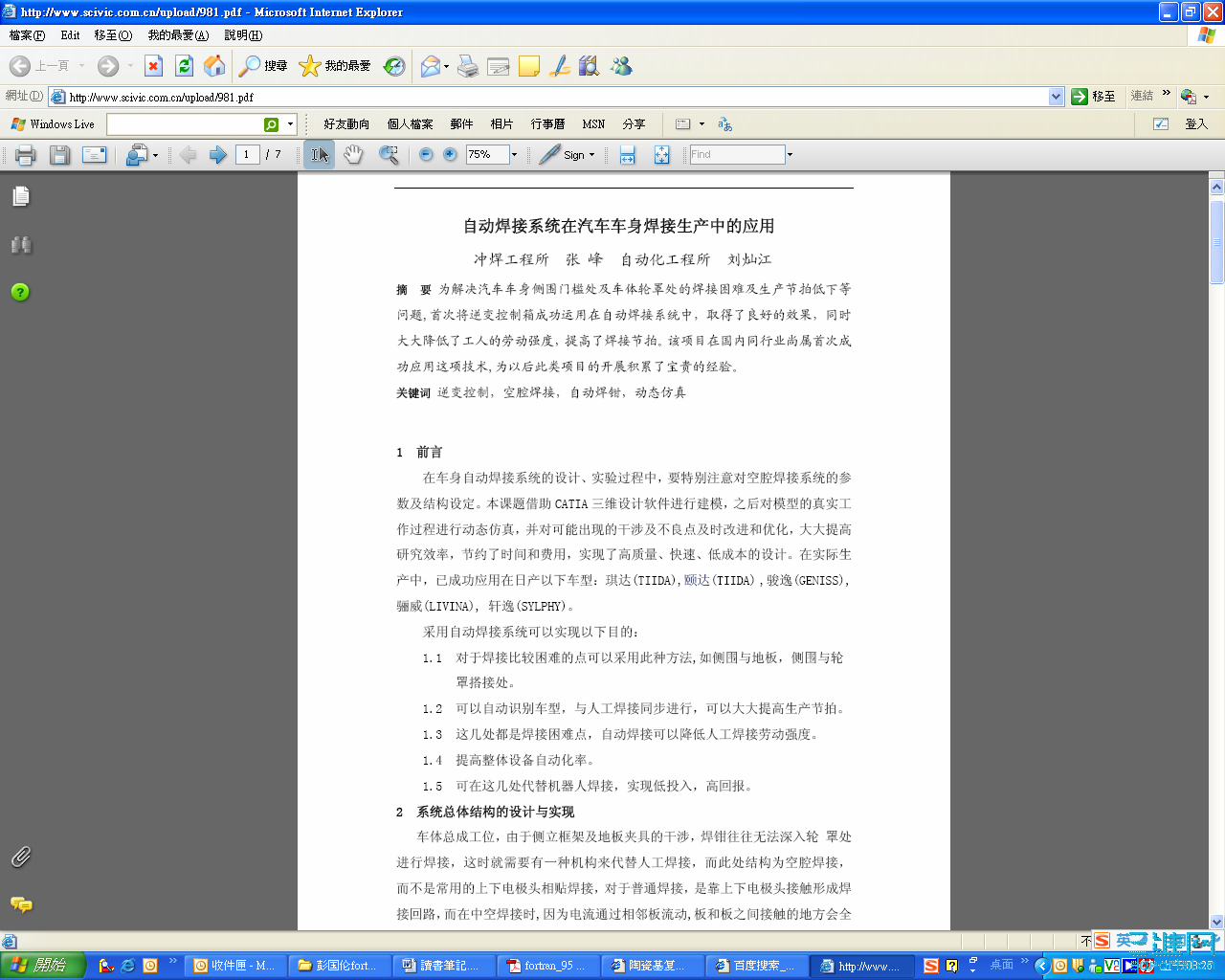1225x980 pixels.
Task: Open 相片 on the Windows Live toolbar
Action: 501,124
